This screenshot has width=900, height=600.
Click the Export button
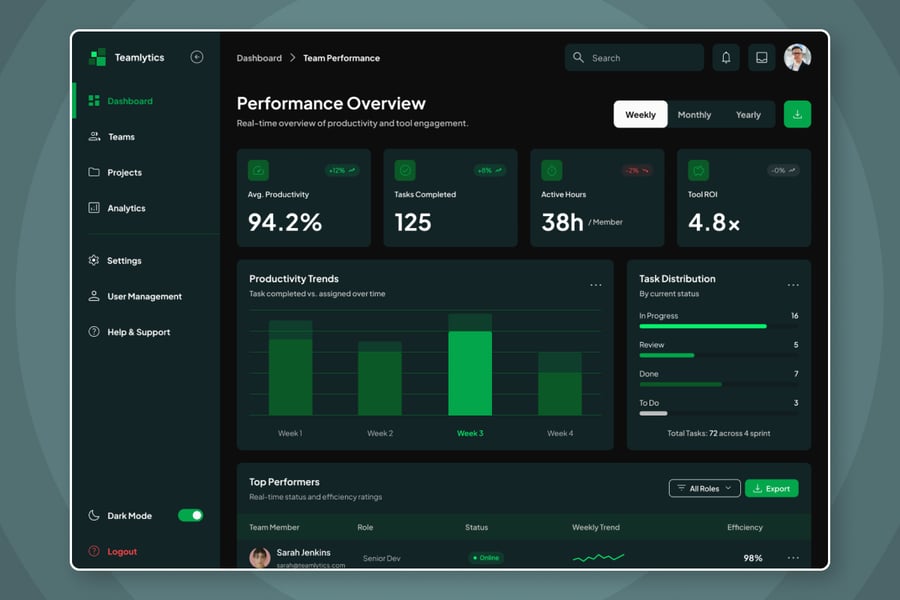tap(771, 489)
